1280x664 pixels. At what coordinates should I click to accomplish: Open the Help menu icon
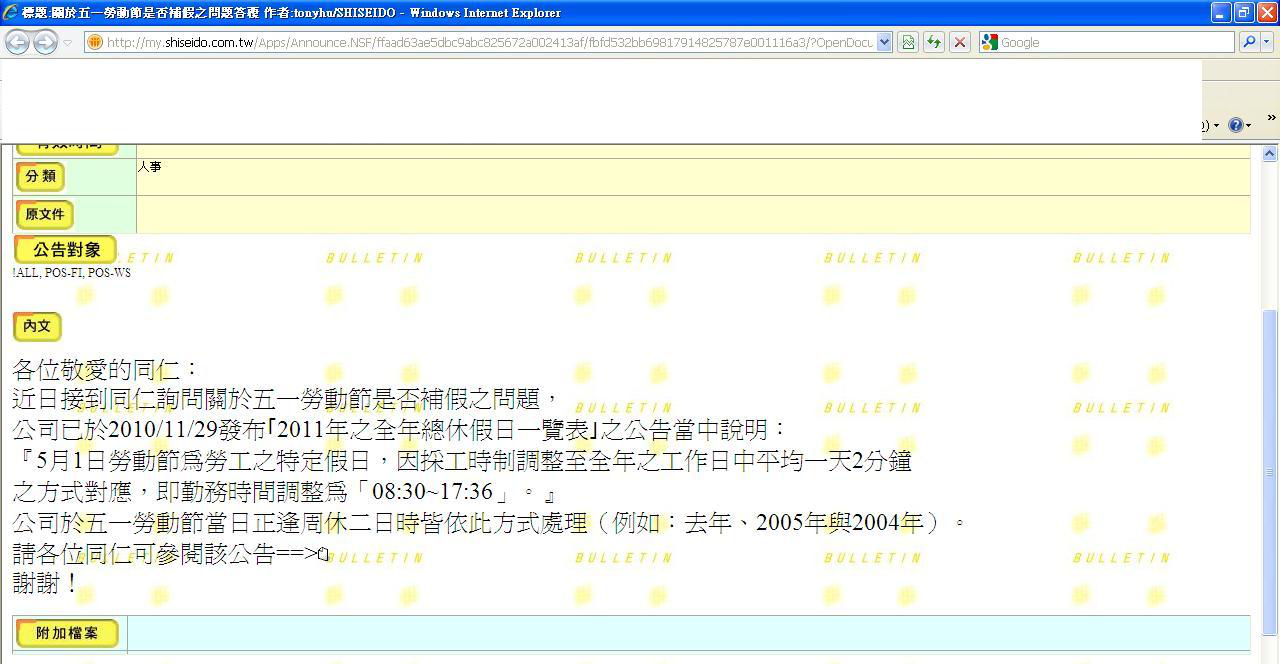point(1235,125)
